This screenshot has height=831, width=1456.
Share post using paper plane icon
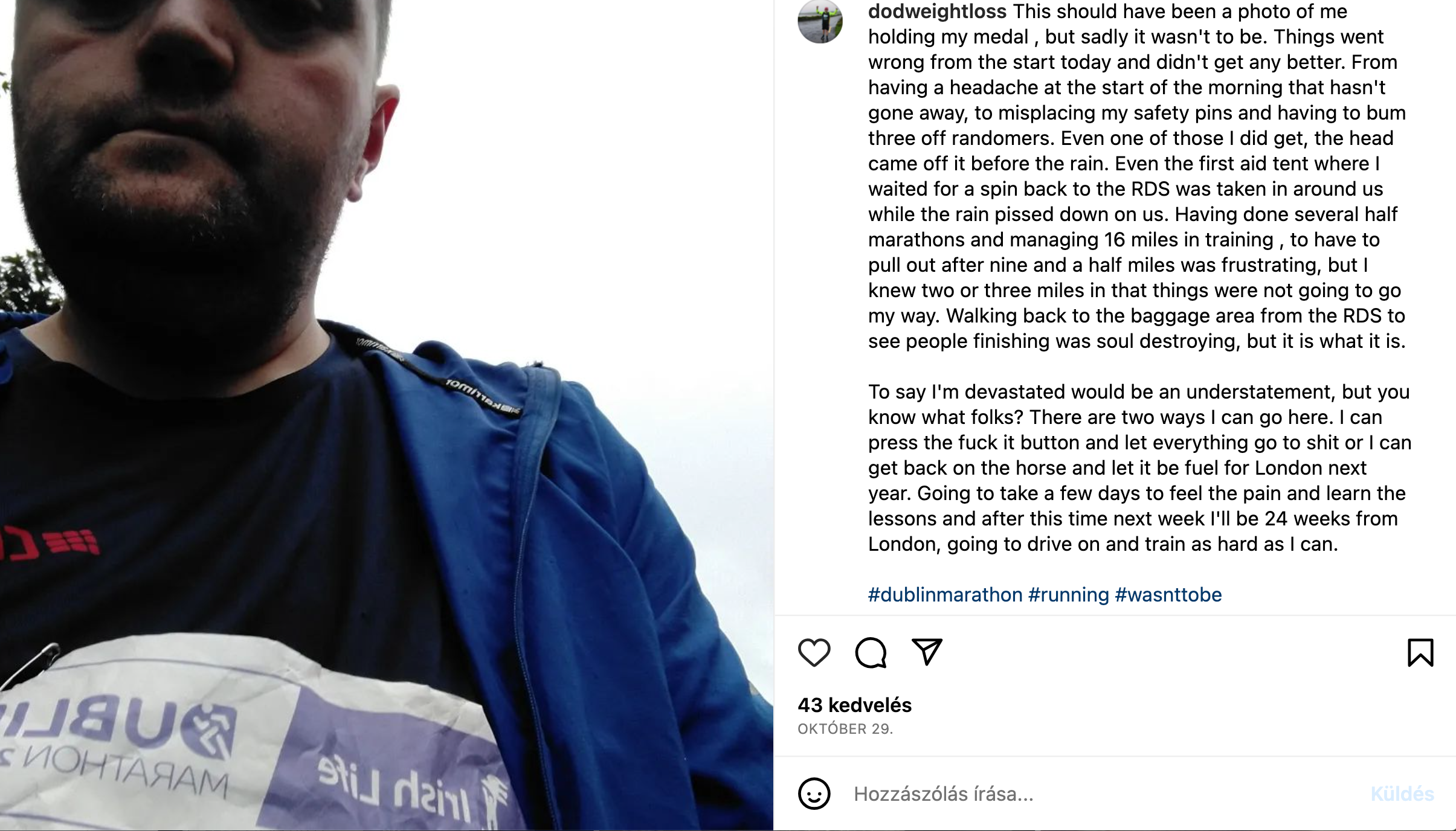(x=927, y=652)
